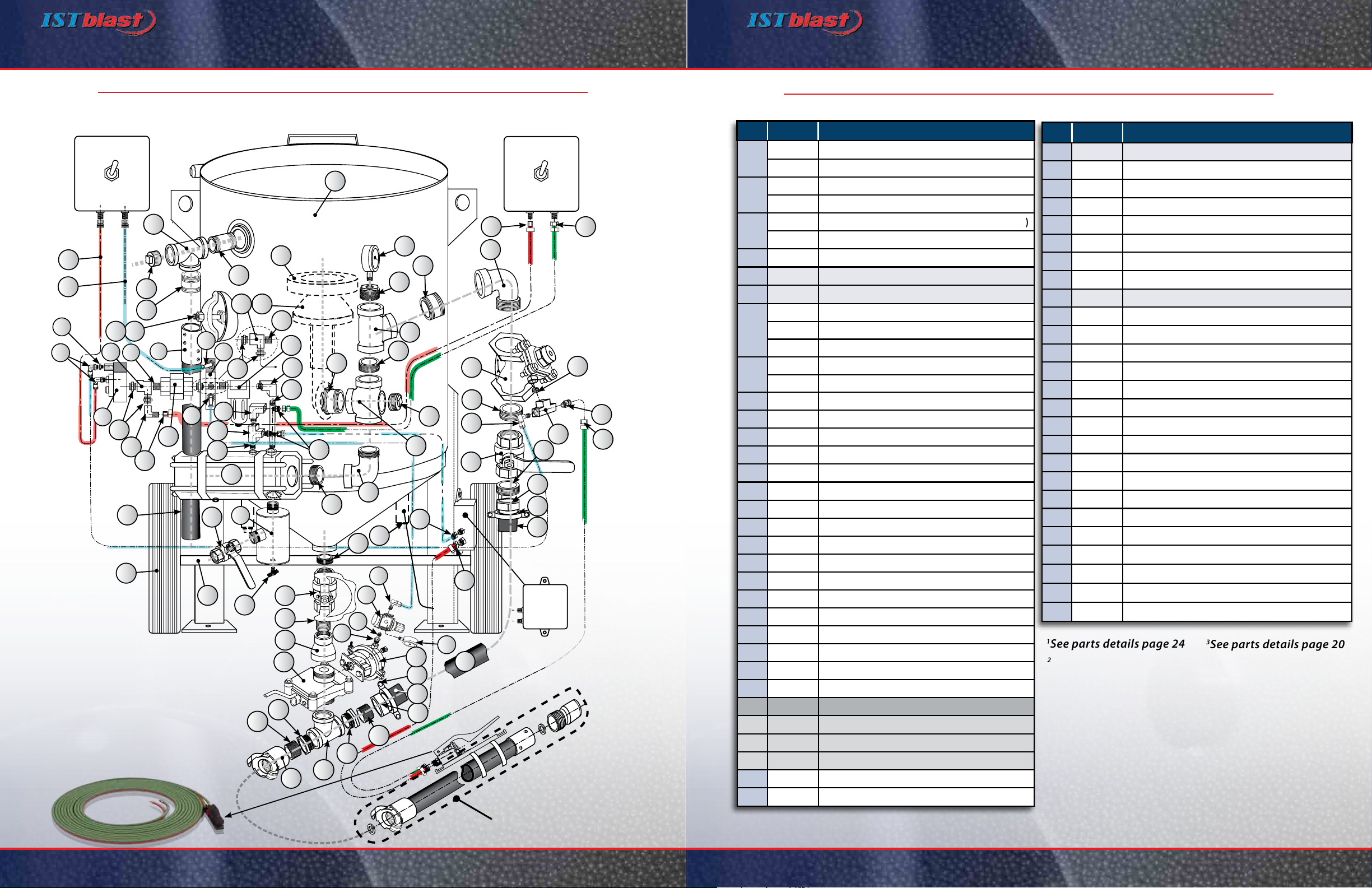Select the square junction box beside the right wheel
The width and height of the screenshot is (1372, 888).
[545, 607]
